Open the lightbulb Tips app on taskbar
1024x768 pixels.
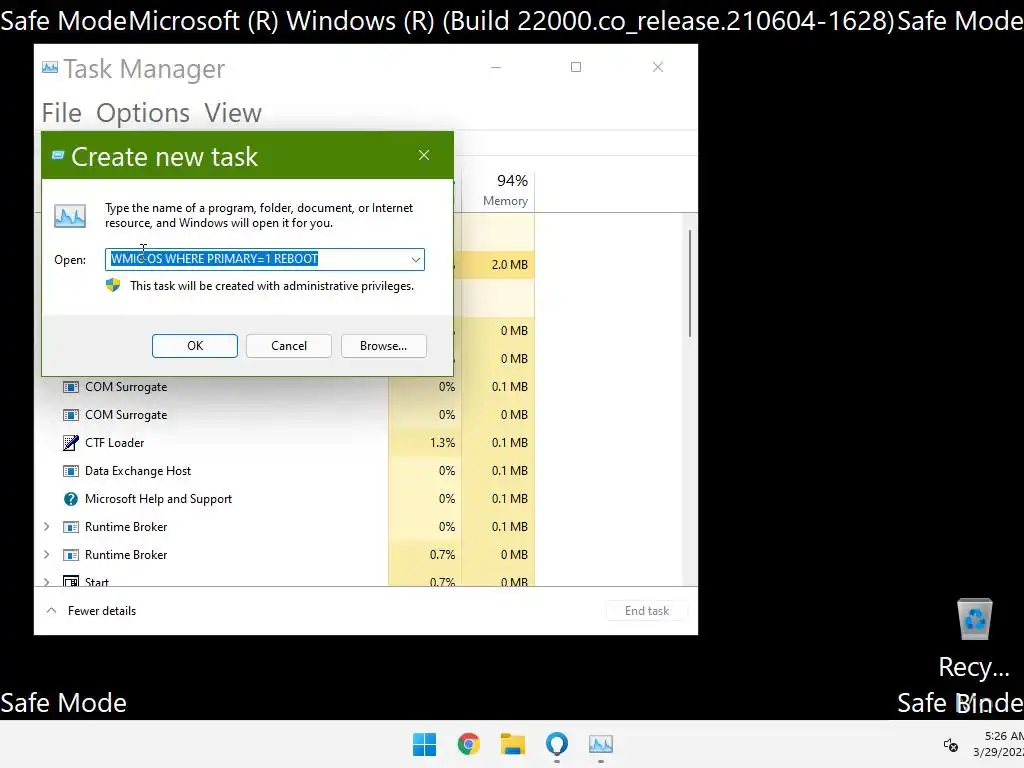[556, 744]
